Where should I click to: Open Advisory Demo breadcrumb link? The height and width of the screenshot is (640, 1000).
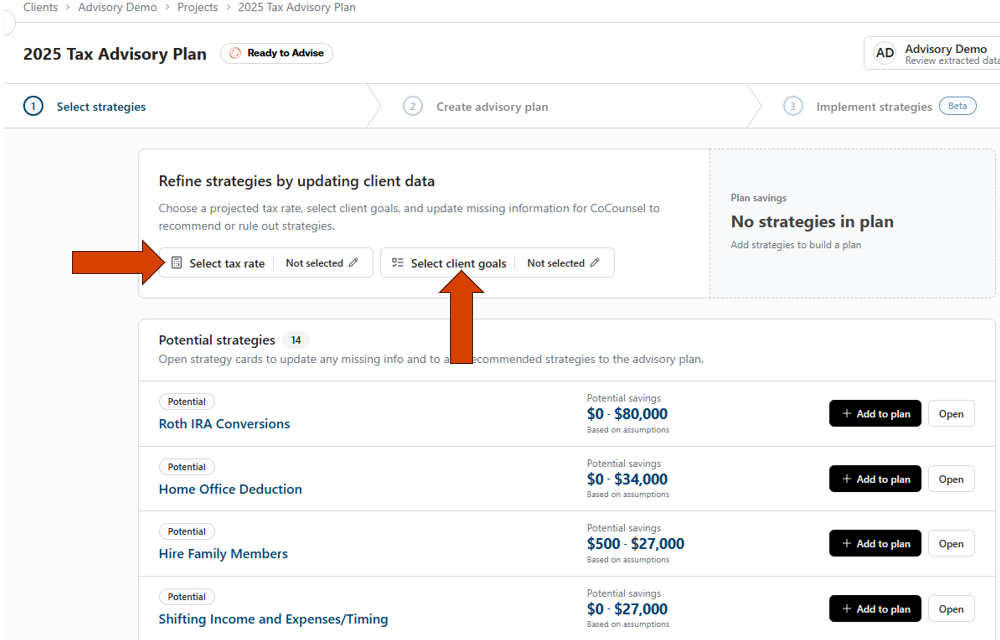117,7
